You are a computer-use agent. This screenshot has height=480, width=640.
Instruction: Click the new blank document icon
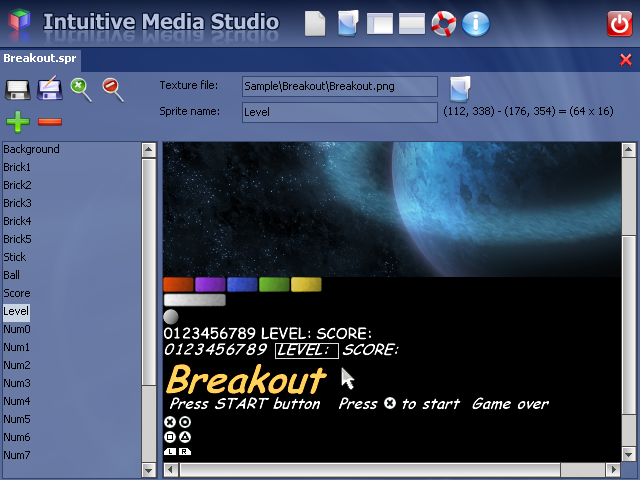(315, 24)
